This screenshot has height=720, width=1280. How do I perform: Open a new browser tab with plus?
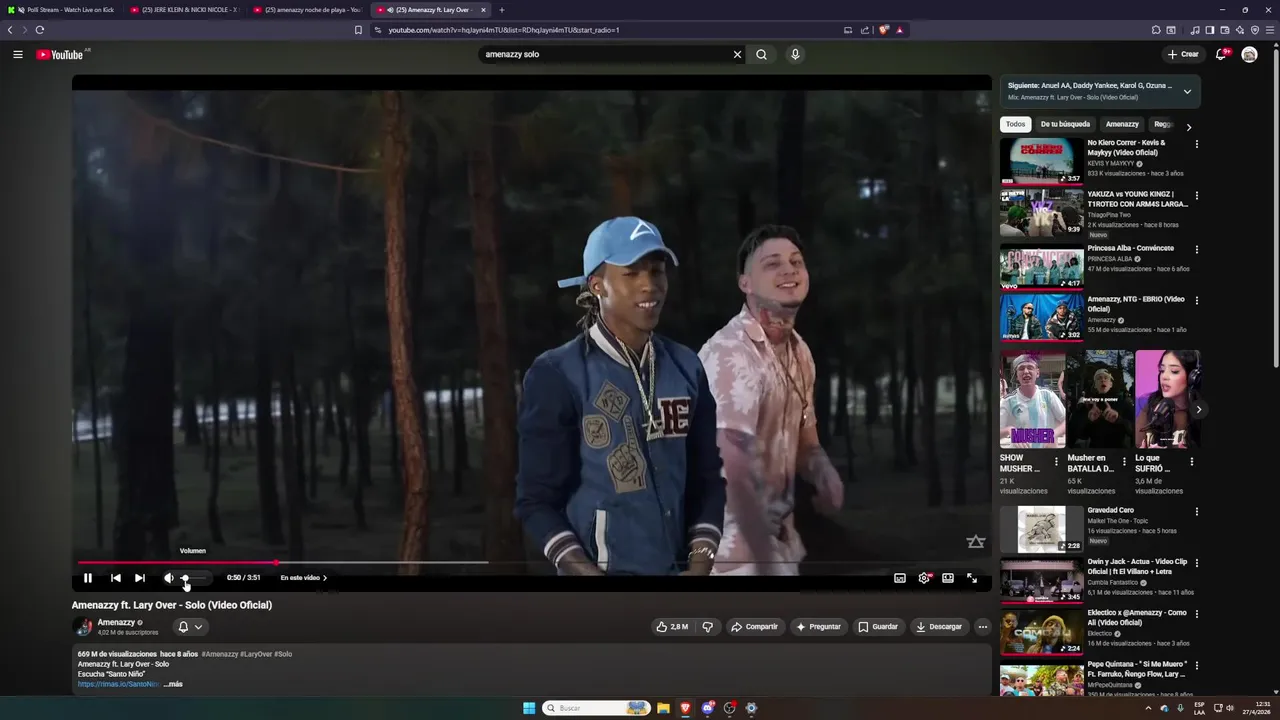[502, 10]
